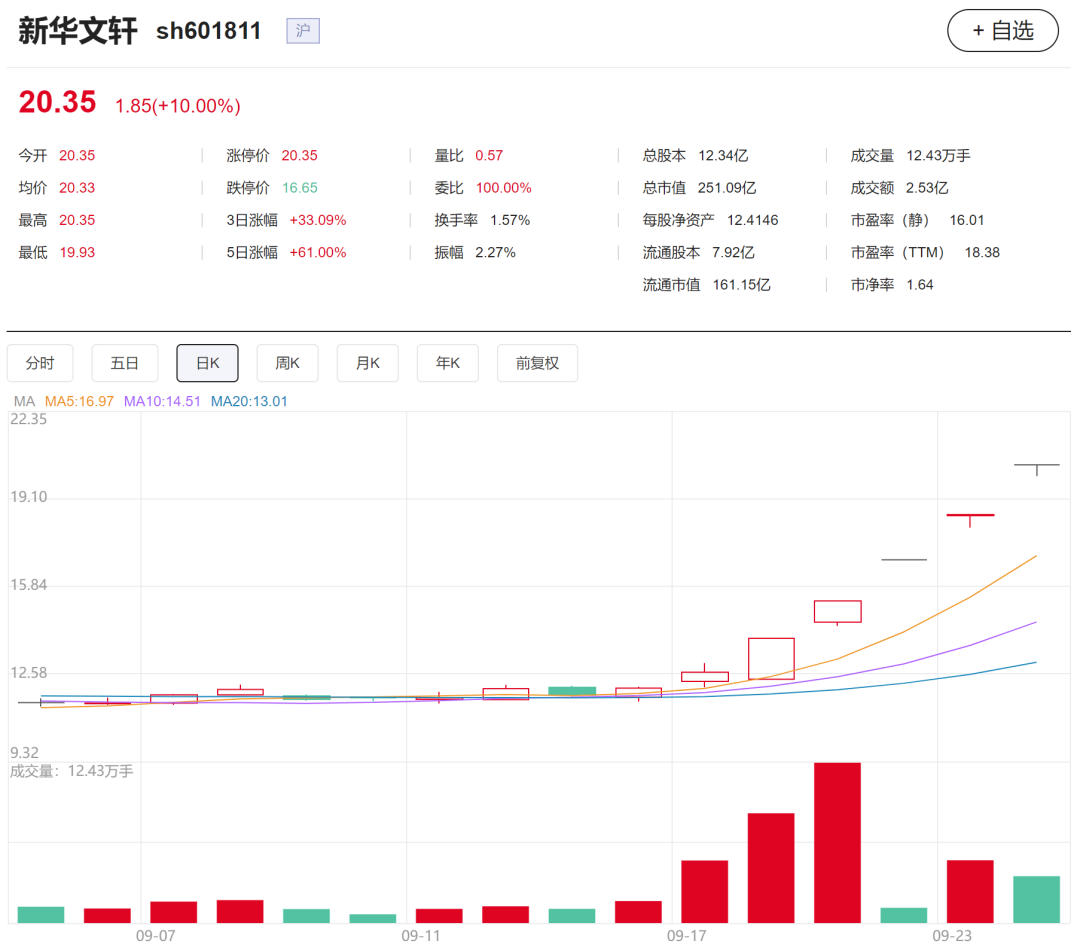Click the 最低 value 19.93
Image resolution: width=1080 pixels, height=950 pixels.
click(x=77, y=253)
